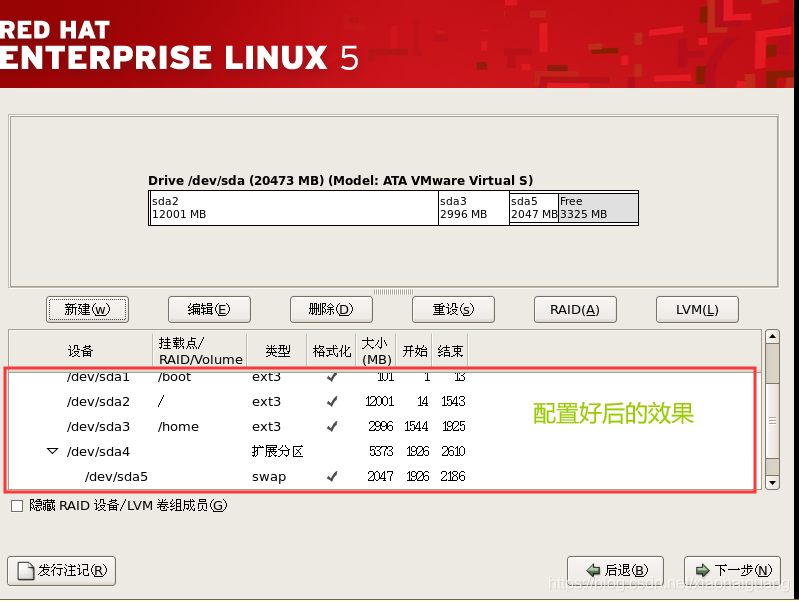799x602 pixels.
Task: Click the release notes document icon
Action: pos(25,571)
